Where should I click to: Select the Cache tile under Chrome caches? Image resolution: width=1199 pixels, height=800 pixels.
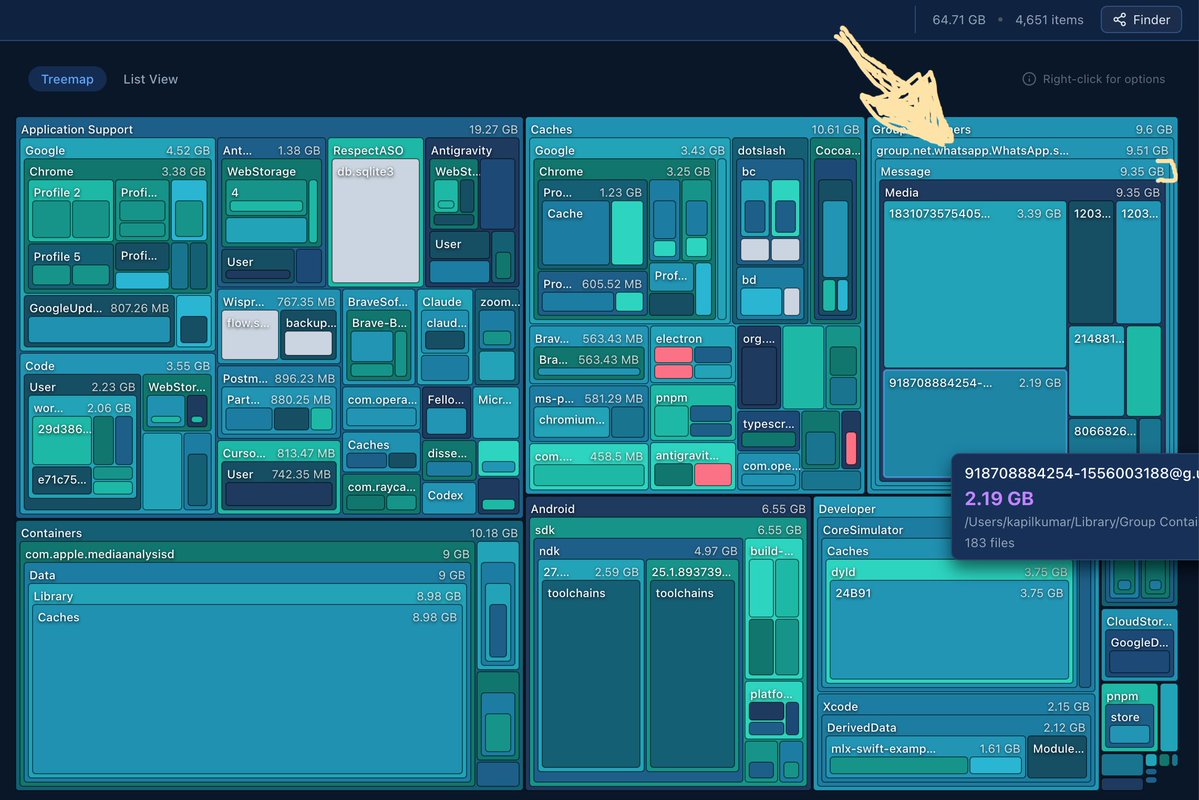[x=576, y=235]
